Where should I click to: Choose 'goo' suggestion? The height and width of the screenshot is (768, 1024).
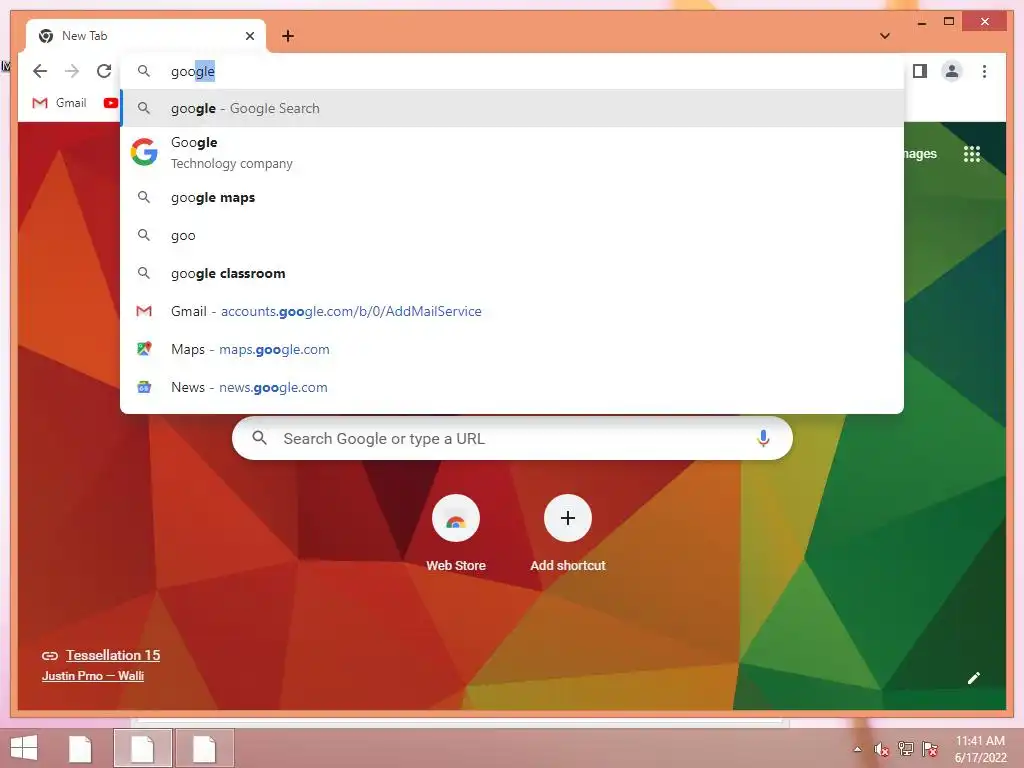pyautogui.click(x=512, y=235)
